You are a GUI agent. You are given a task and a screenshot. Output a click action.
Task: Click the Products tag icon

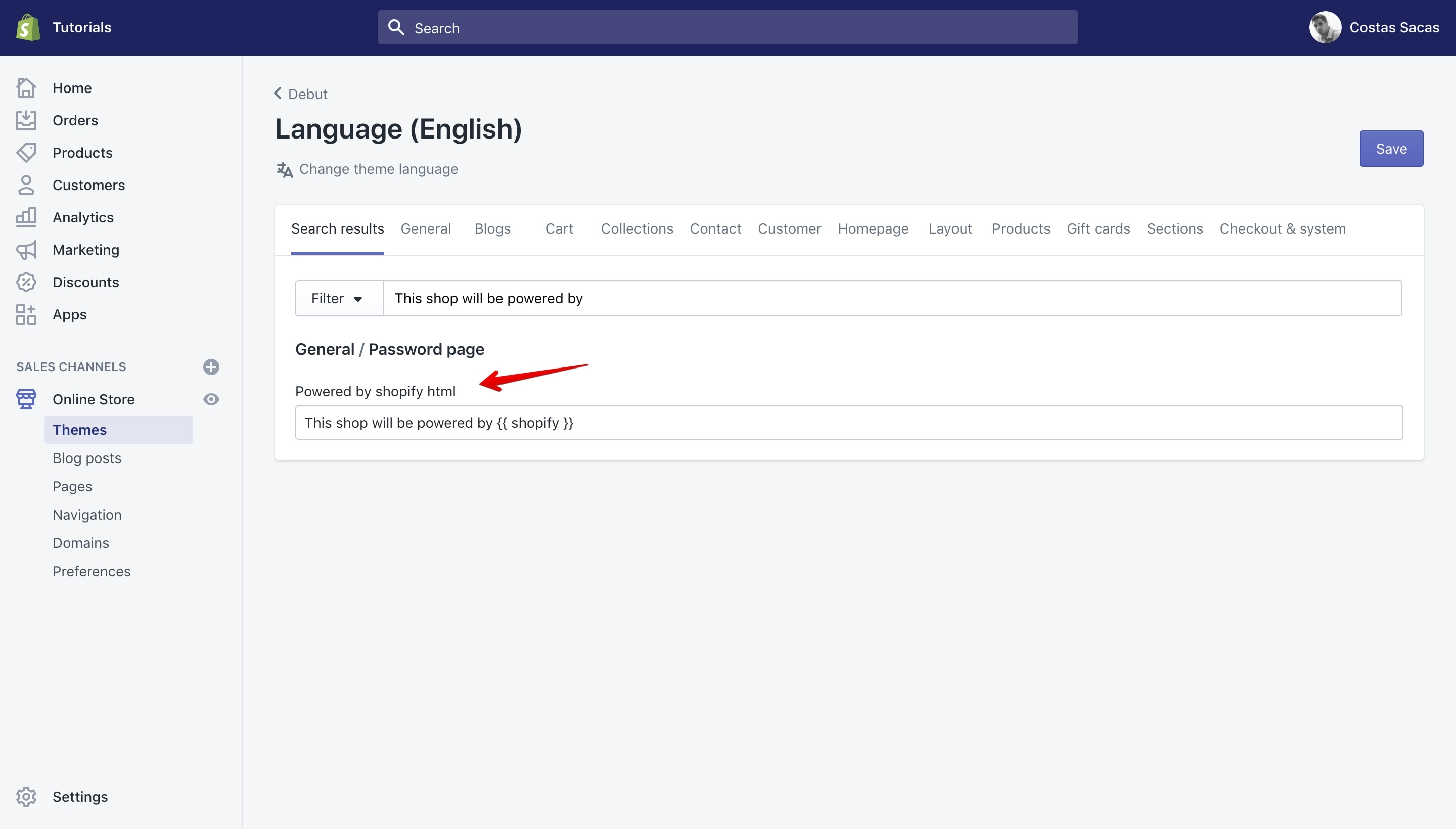pos(26,153)
